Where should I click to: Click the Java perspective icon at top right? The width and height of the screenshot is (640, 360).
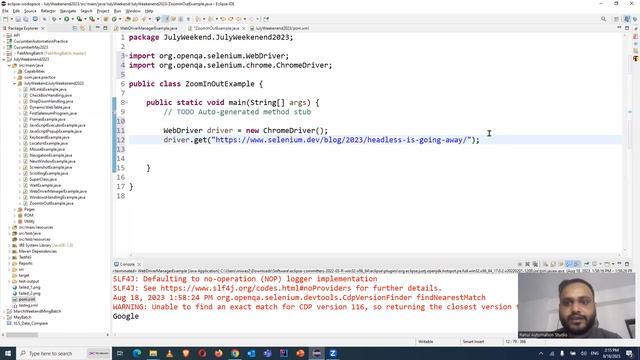627,19
